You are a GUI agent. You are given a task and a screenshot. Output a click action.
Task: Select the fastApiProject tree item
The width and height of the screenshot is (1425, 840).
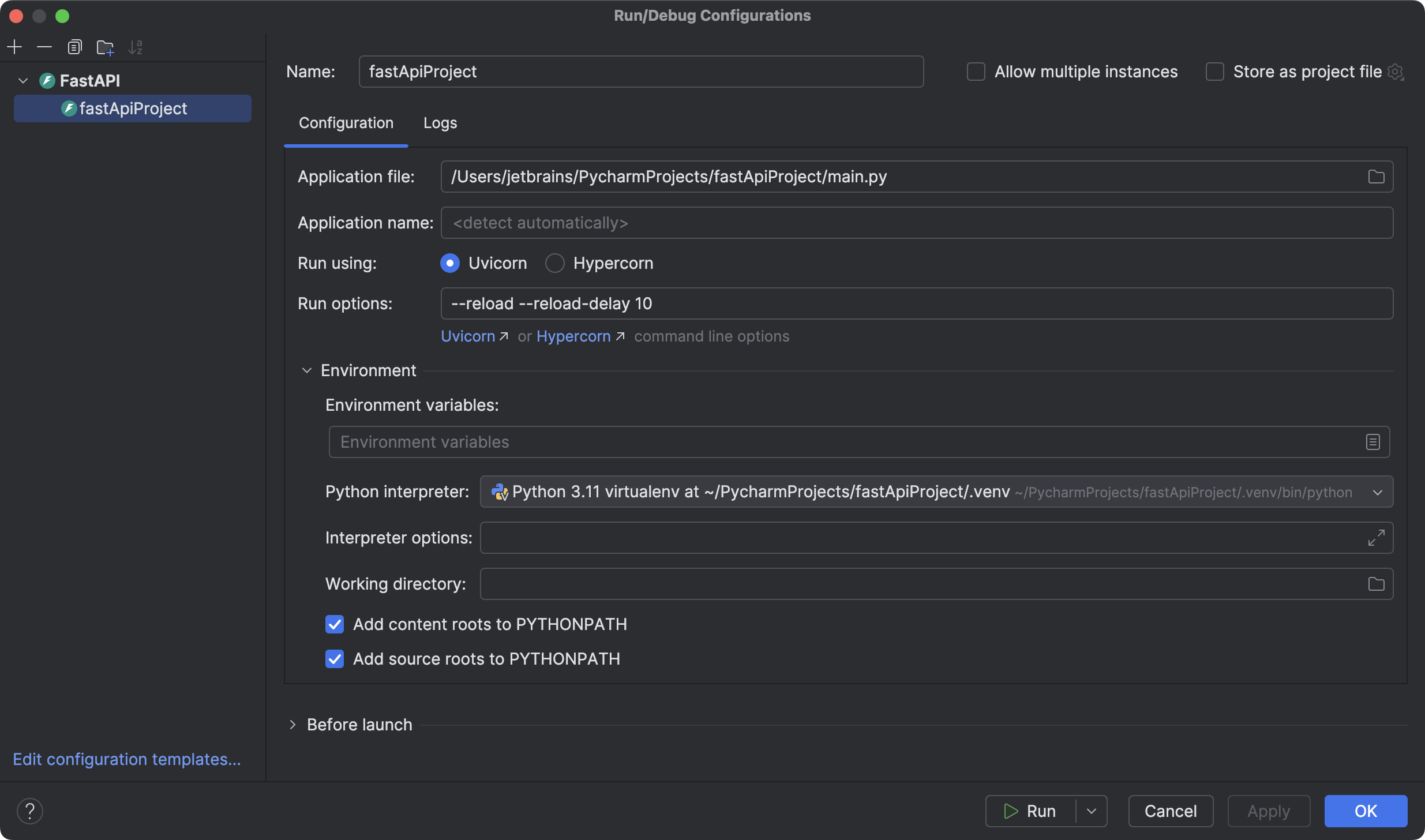pyautogui.click(x=133, y=108)
